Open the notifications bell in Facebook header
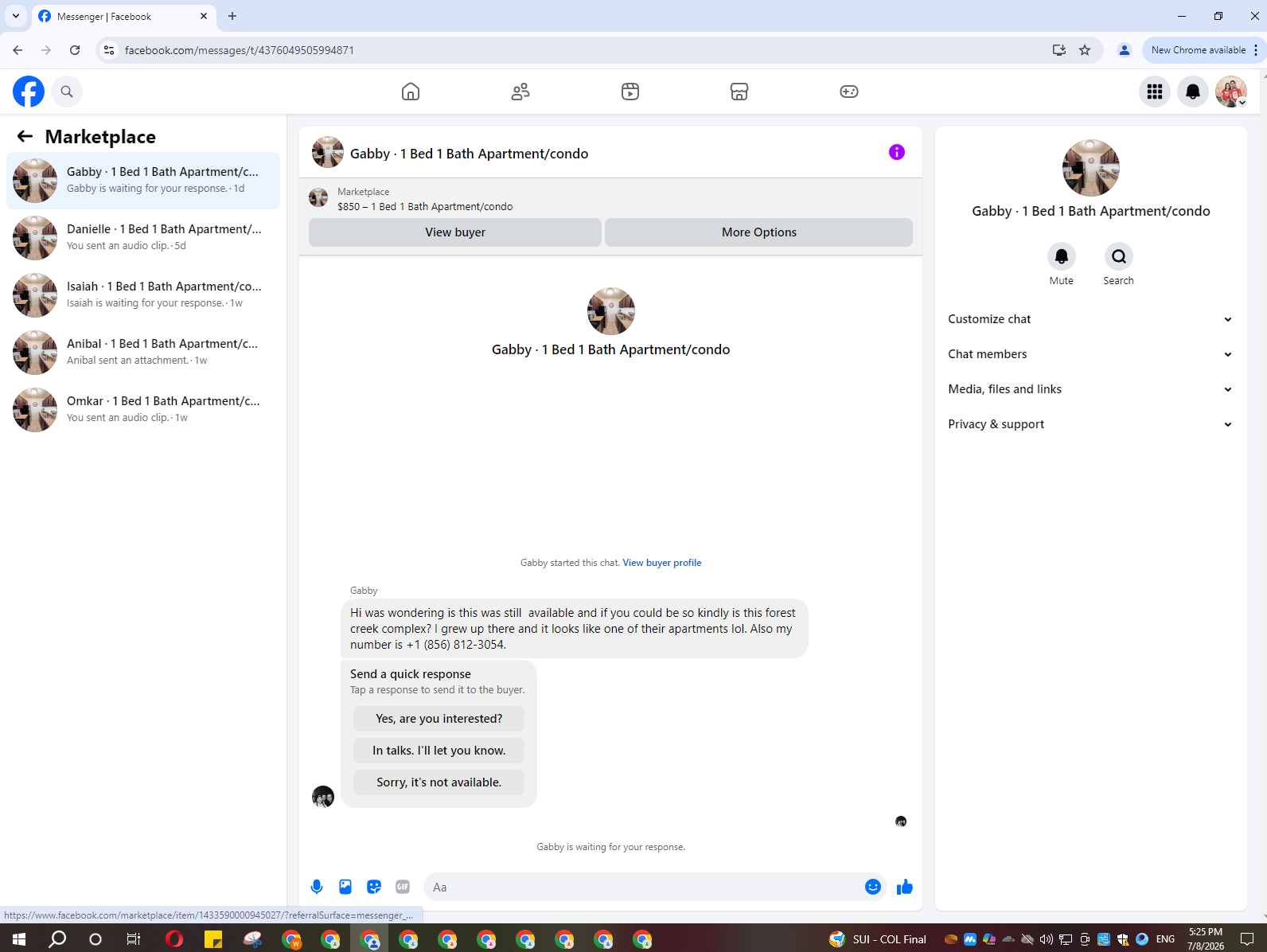Screen dimensions: 1267x952 click(x=1193, y=92)
